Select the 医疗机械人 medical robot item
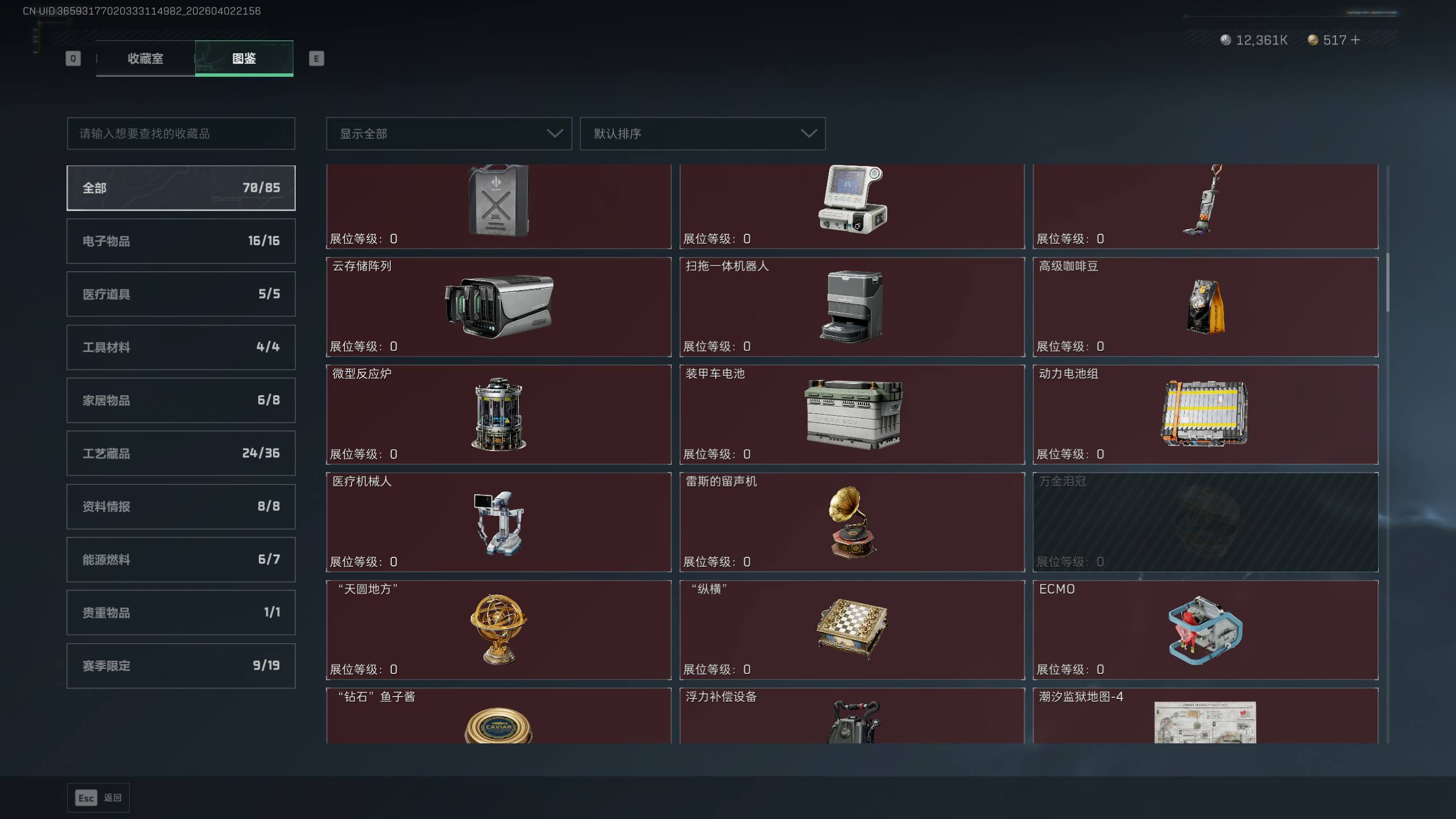Image resolution: width=1456 pixels, height=819 pixels. (x=498, y=522)
